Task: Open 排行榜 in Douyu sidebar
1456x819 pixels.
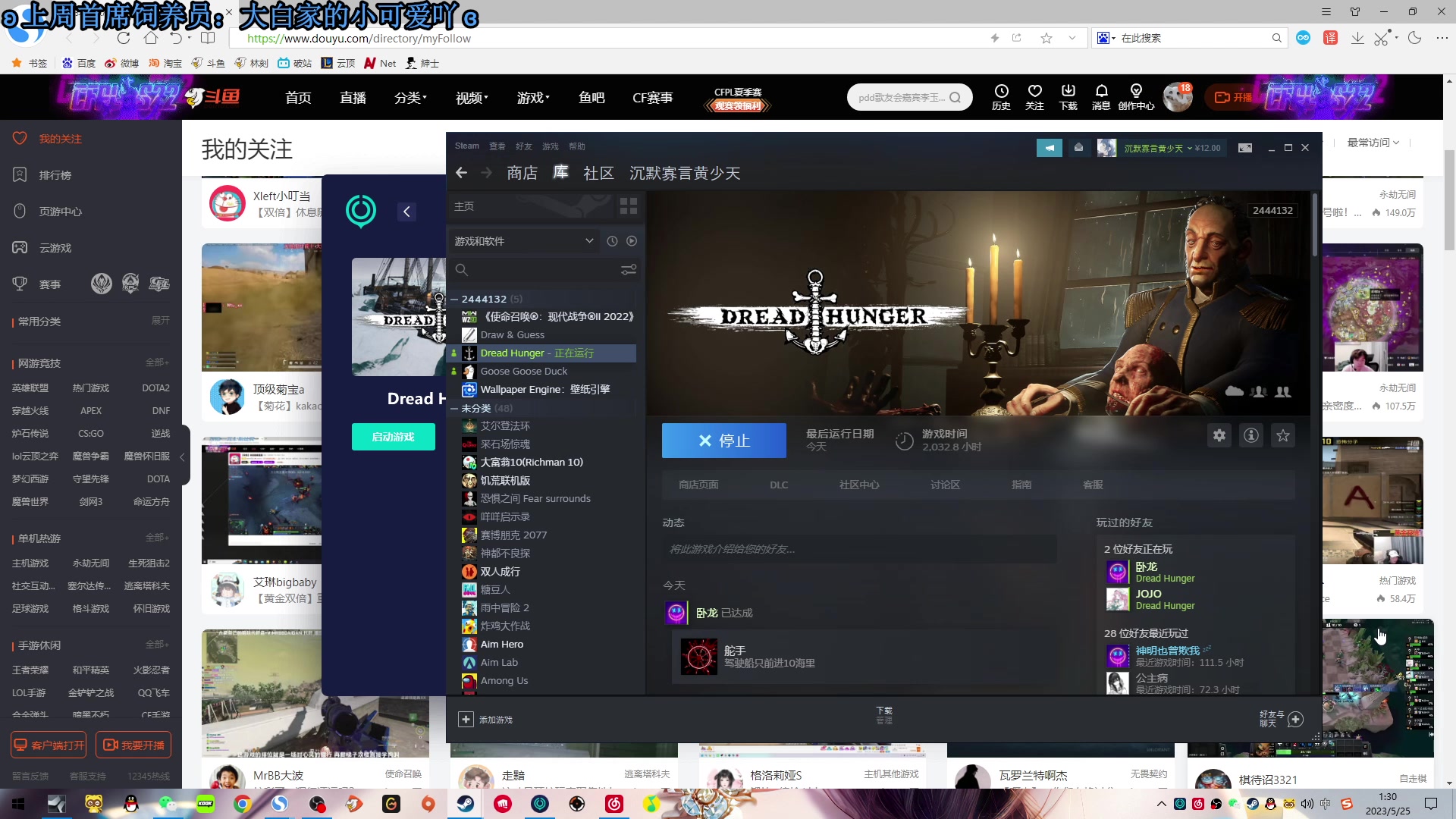Action: coord(55,175)
